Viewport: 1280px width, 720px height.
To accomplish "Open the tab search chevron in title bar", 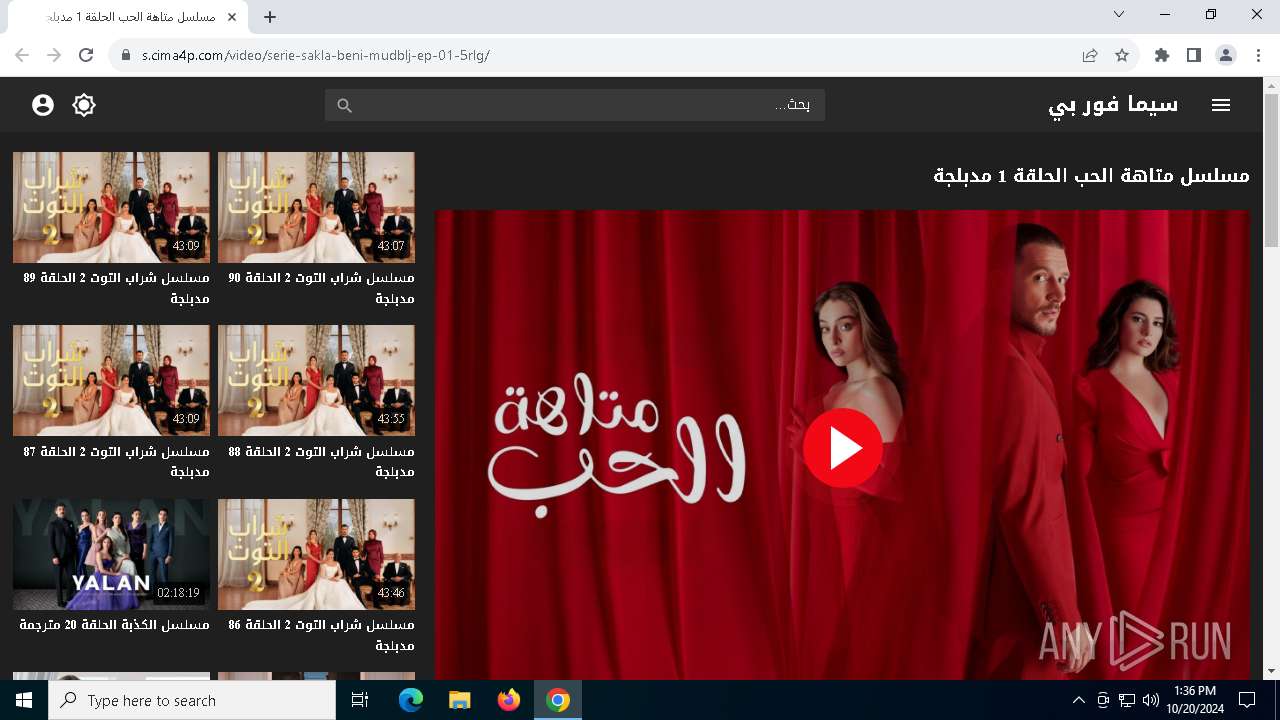I will tap(1119, 15).
